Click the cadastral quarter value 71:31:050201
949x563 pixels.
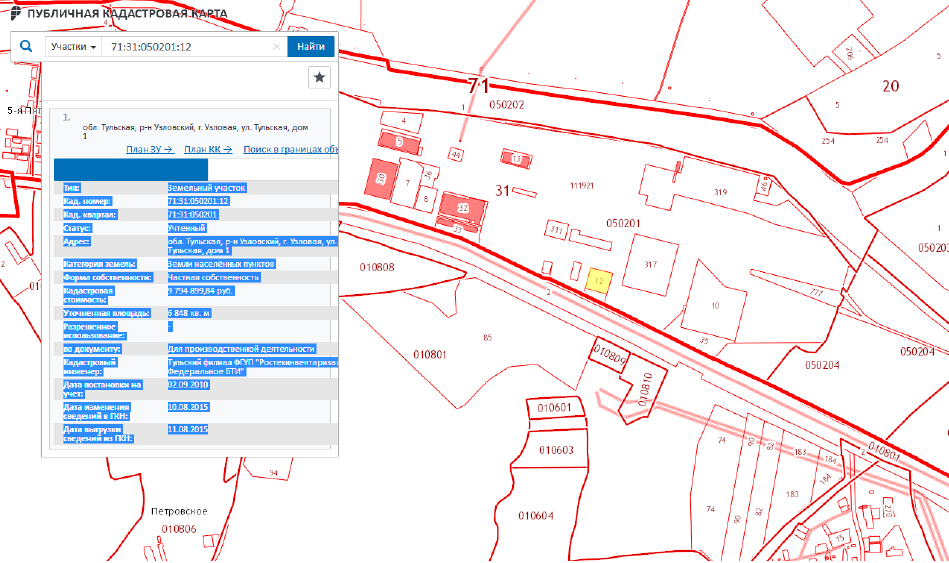tap(193, 215)
